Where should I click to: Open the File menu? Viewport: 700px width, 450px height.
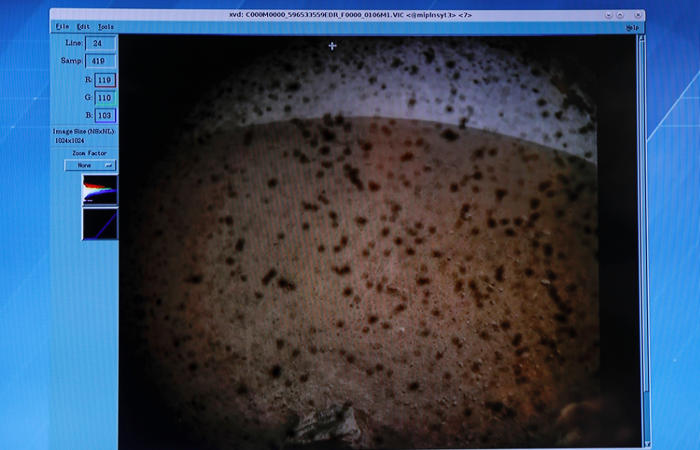point(63,26)
